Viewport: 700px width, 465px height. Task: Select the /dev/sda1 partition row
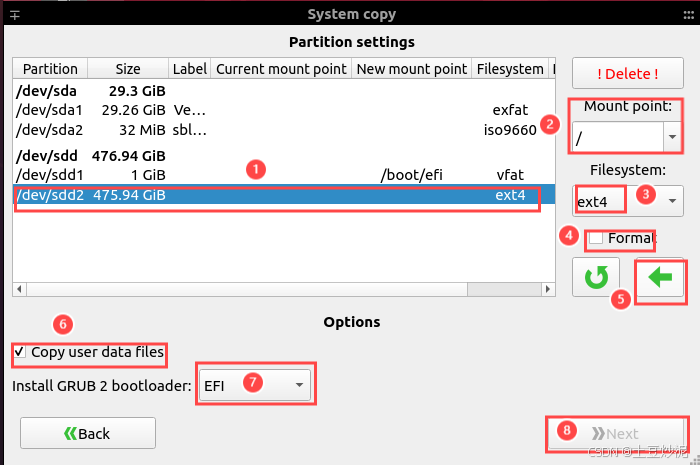coord(284,110)
